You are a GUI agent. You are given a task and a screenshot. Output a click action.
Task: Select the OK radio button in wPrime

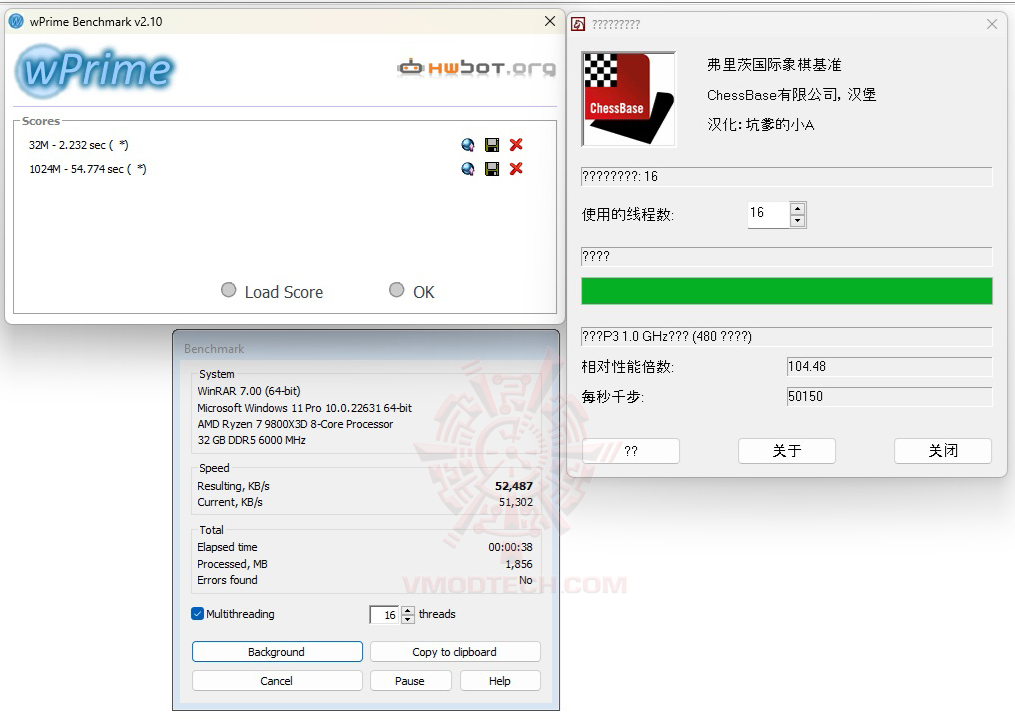[397, 290]
